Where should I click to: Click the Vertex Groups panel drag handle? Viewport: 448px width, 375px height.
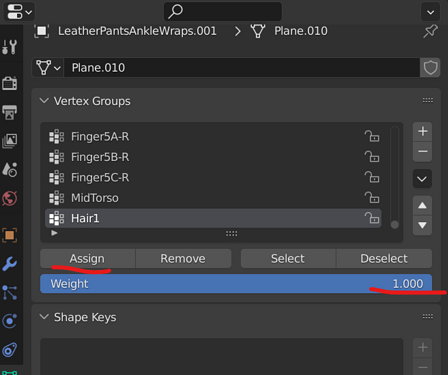click(428, 100)
